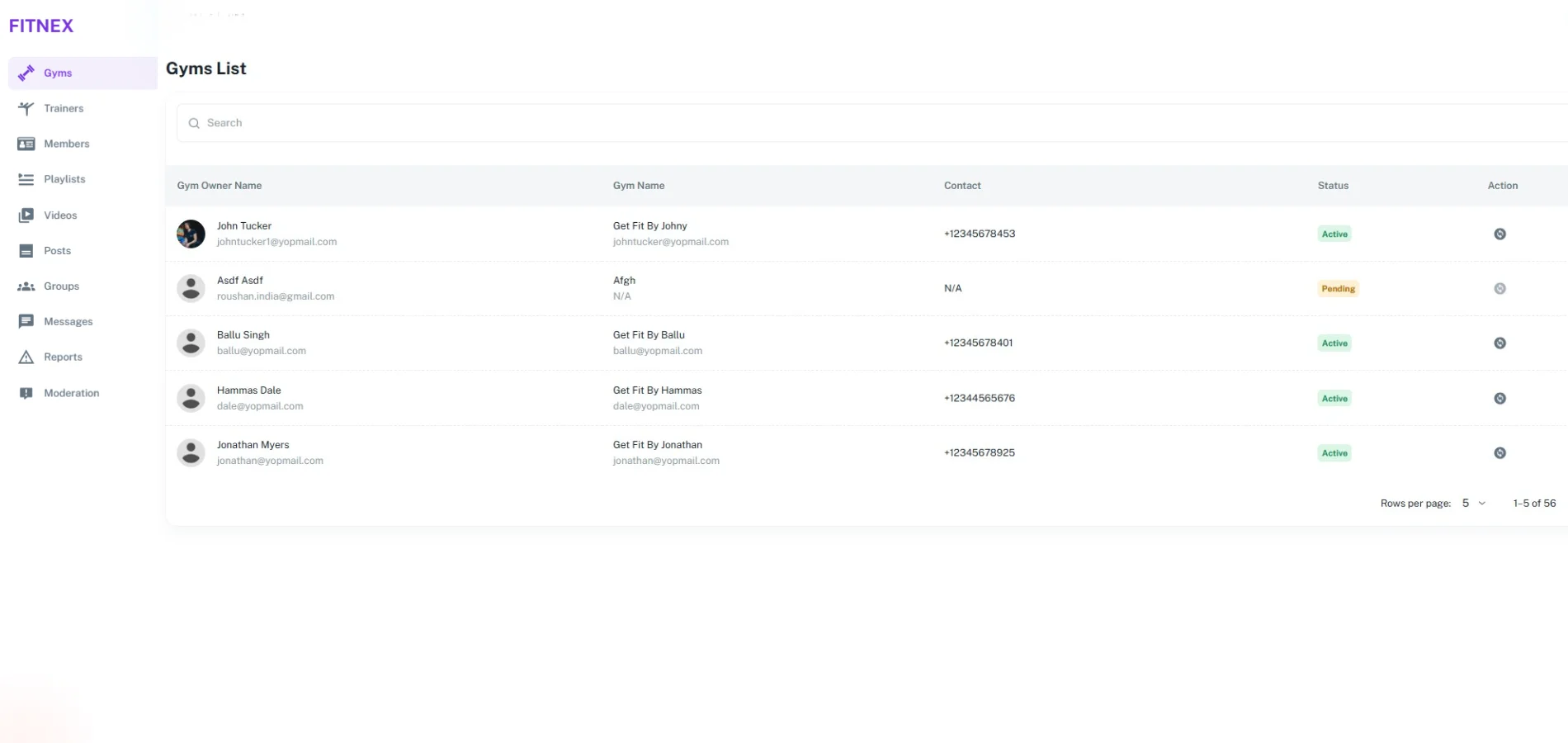Click the Trainers icon in sidebar
Screen dimensions: 1568x743
[x=26, y=108]
